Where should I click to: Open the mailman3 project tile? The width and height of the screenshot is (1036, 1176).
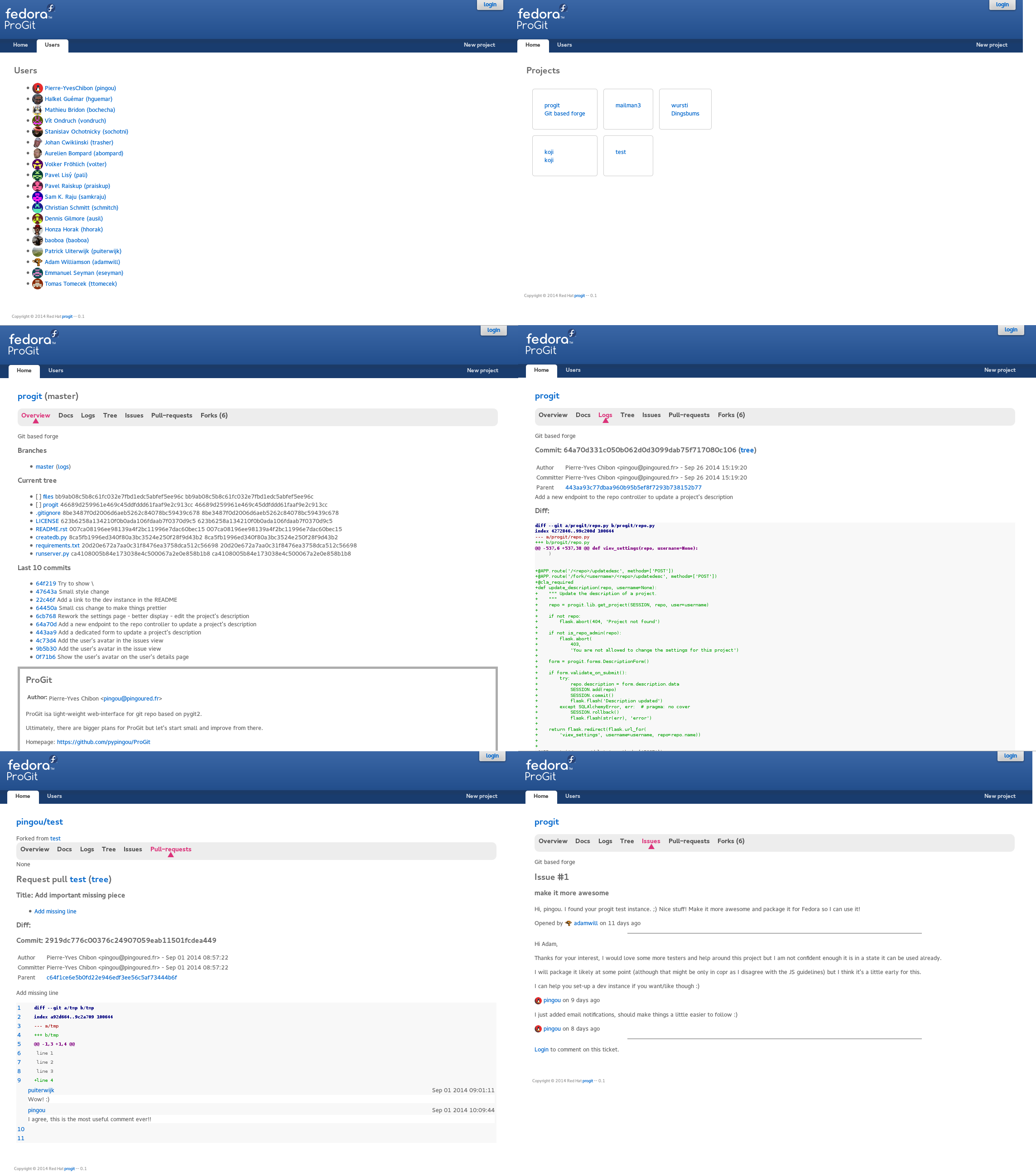click(x=628, y=106)
